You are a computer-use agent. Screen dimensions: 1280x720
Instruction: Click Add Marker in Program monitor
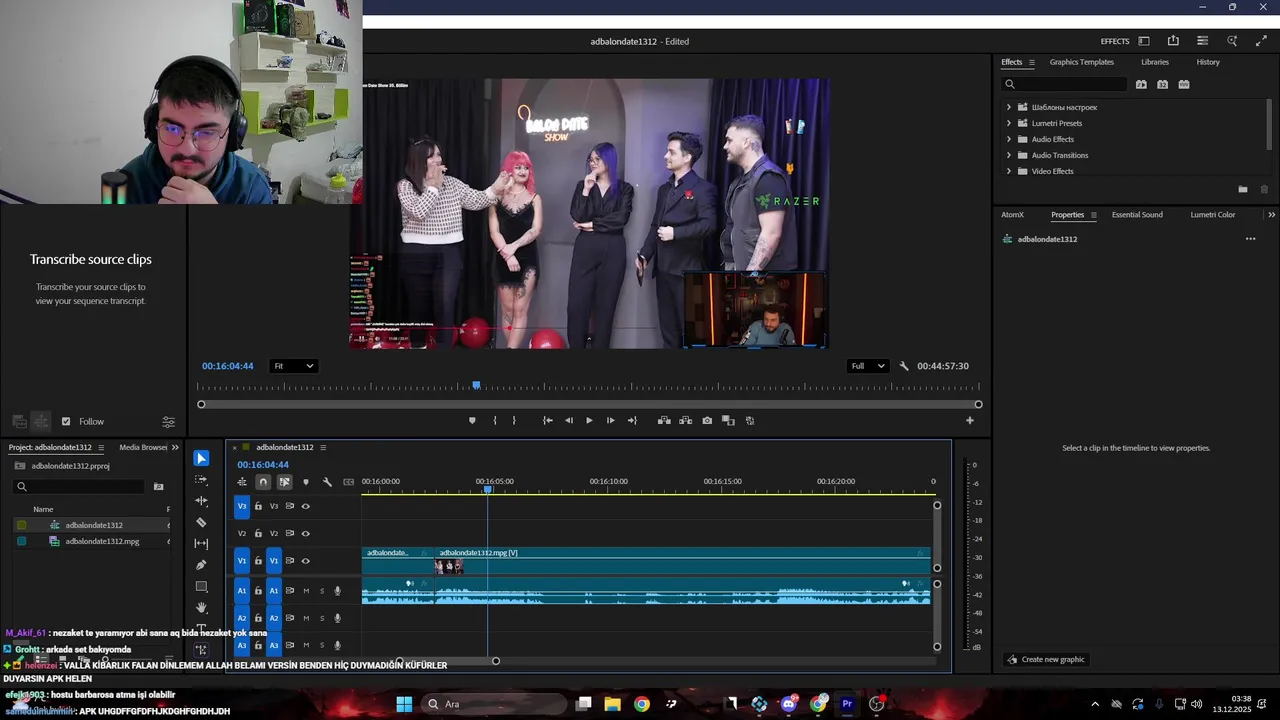pos(472,420)
